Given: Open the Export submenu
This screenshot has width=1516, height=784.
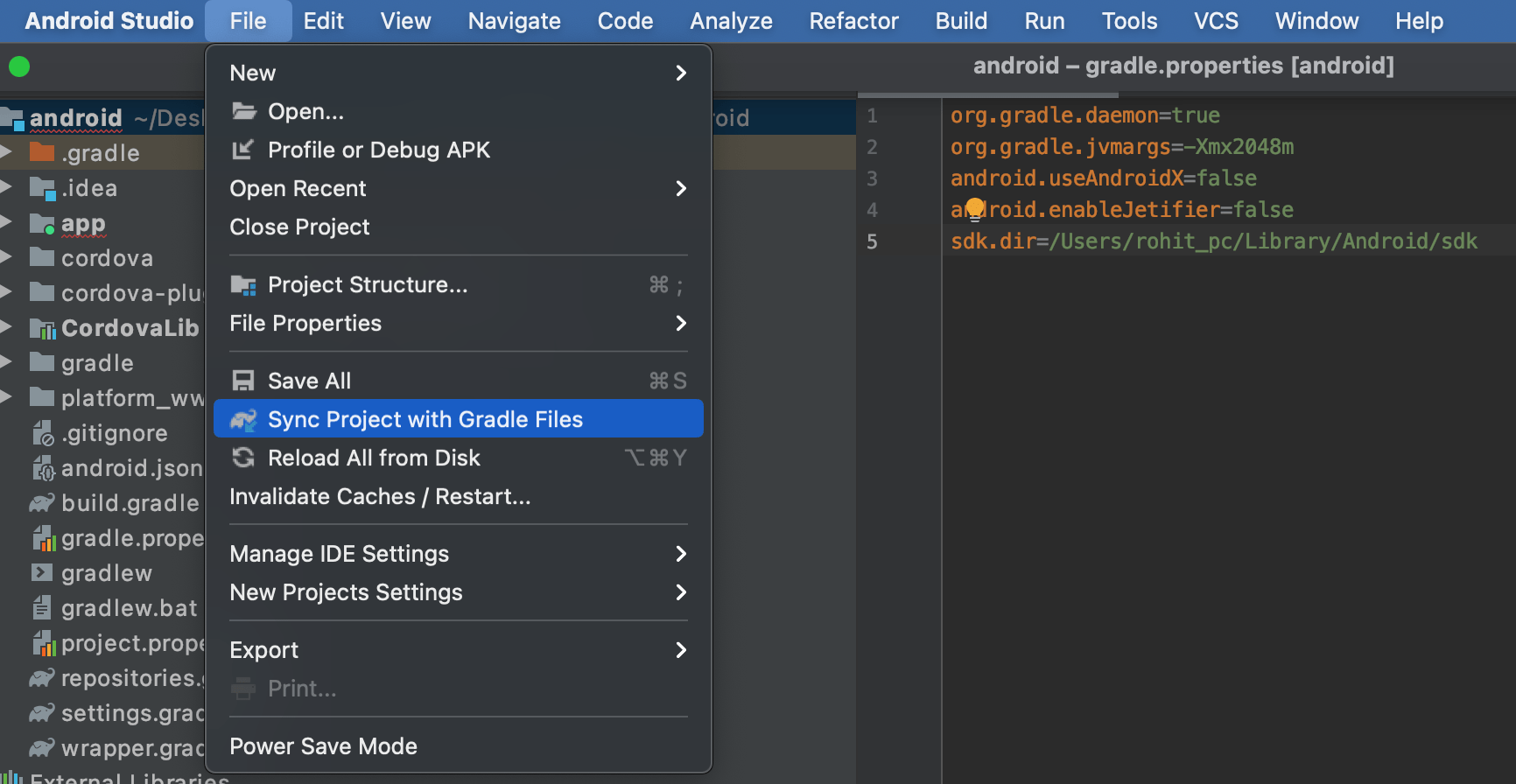Looking at the screenshot, I should [459, 650].
